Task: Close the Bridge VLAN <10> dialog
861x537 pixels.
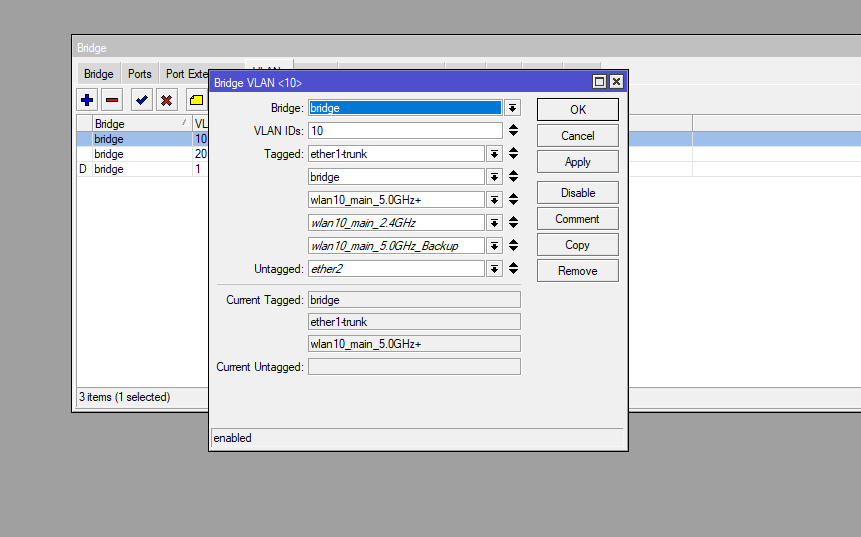Action: (616, 82)
